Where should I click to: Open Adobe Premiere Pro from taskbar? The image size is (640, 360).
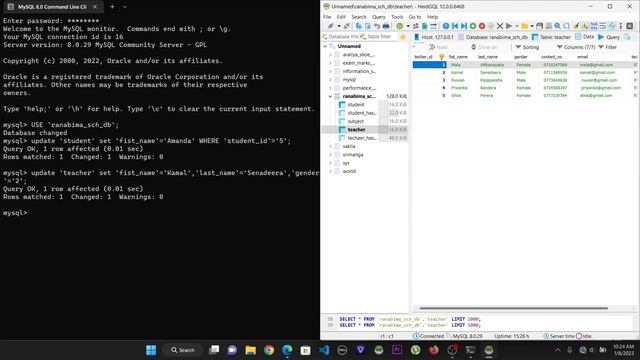tap(397, 350)
